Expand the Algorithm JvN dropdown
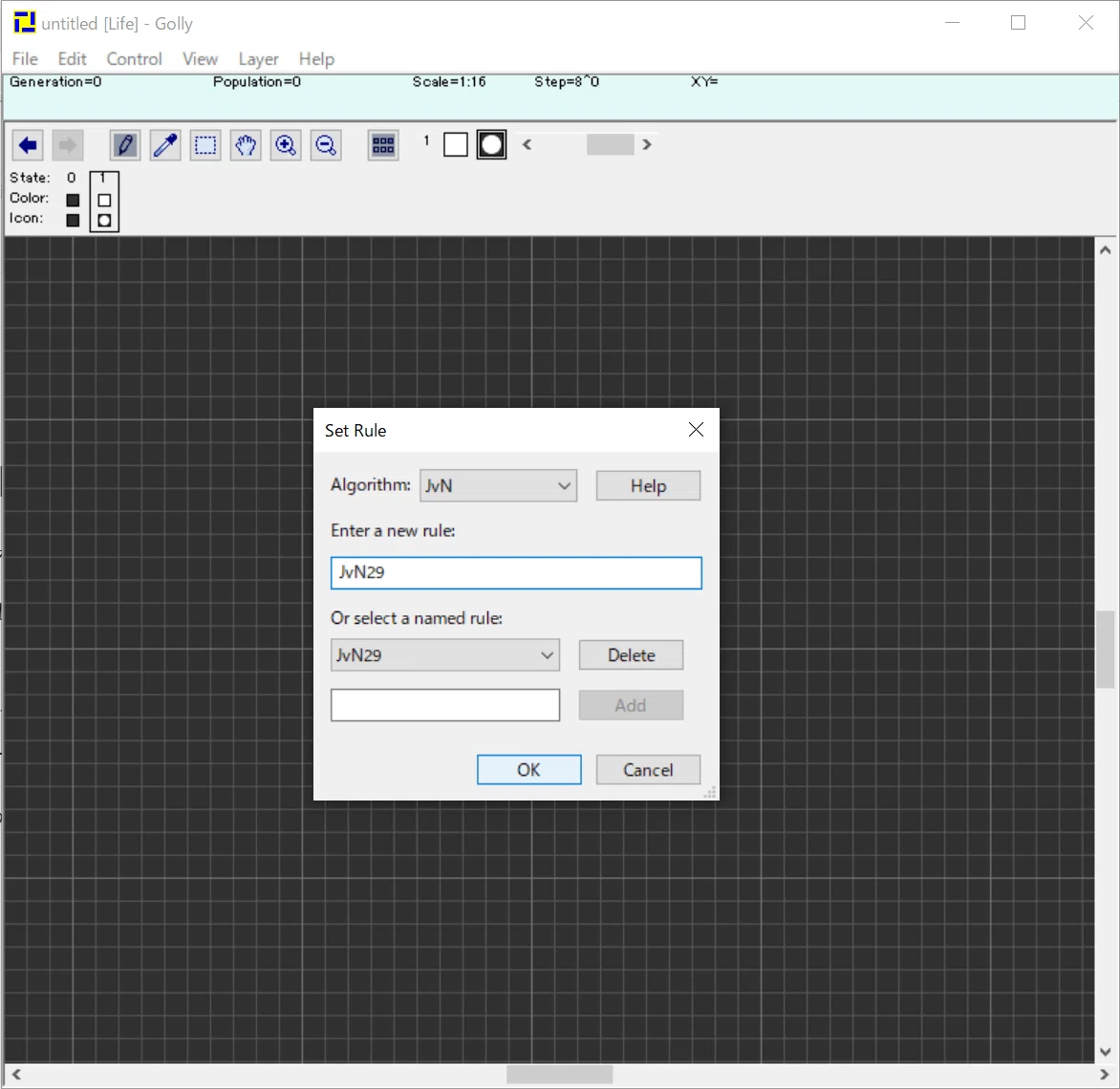The image size is (1120, 1089). [x=498, y=485]
